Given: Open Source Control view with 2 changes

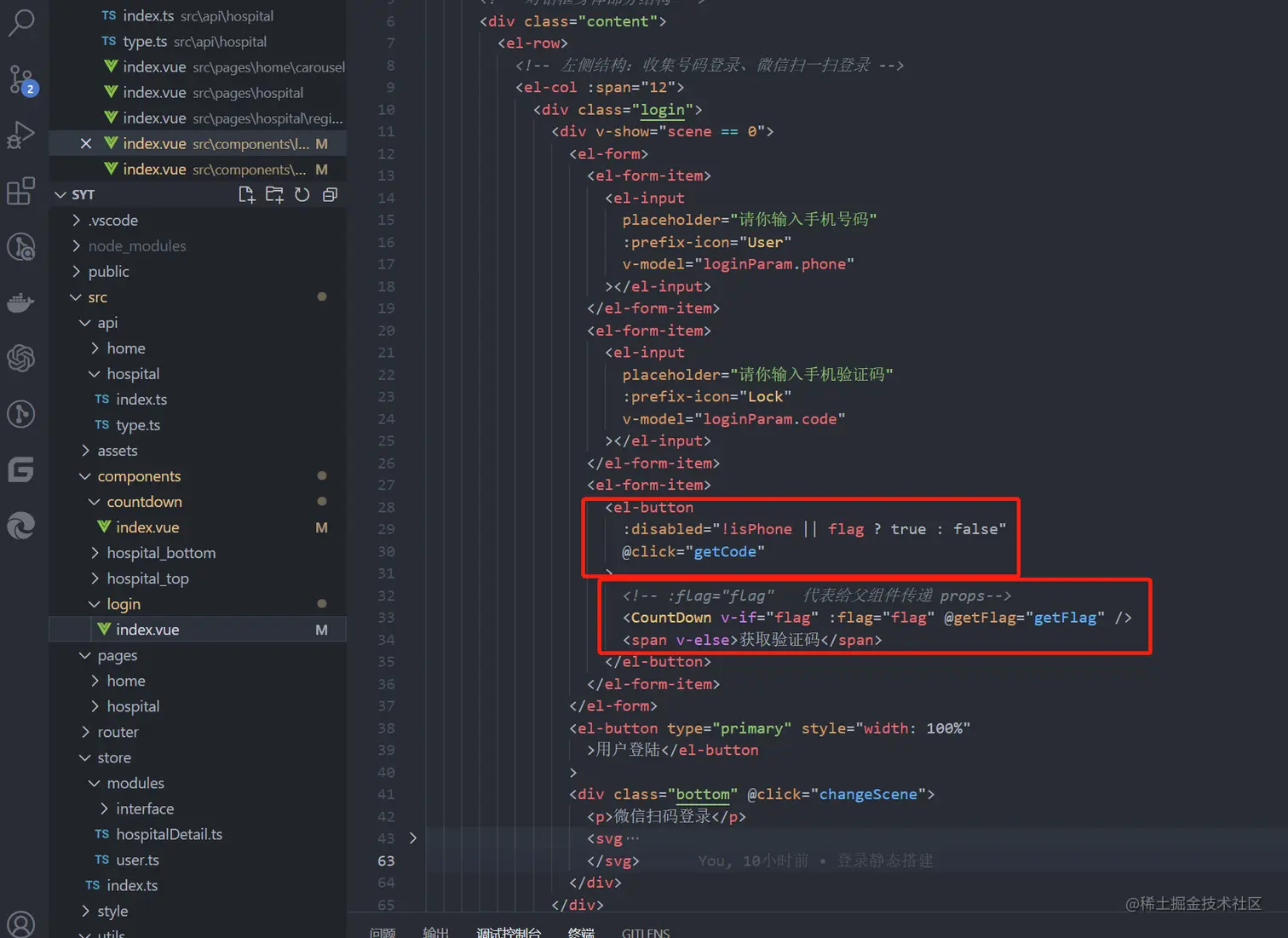Looking at the screenshot, I should click(21, 79).
